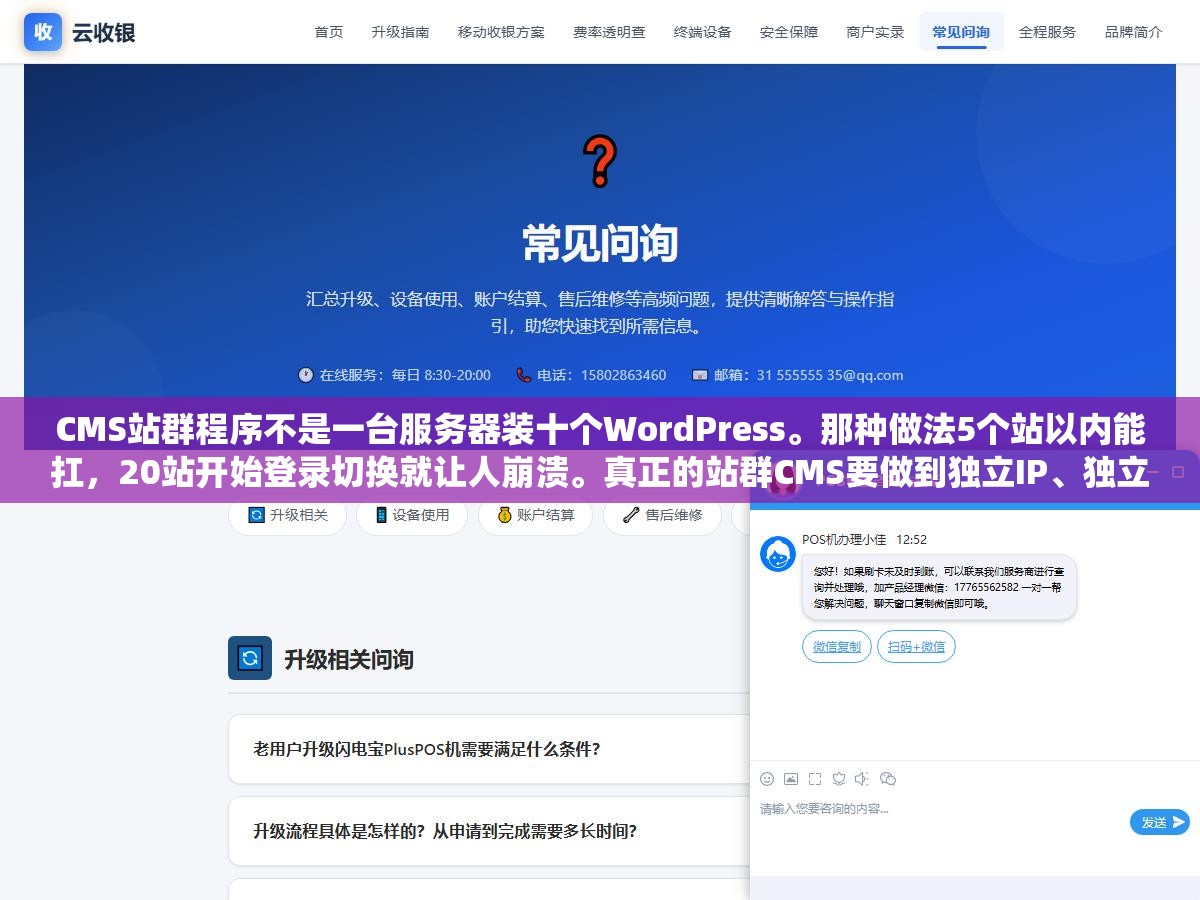Viewport: 1200px width, 900px height.
Task: Open 费率透明查 menu item
Action: point(609,32)
